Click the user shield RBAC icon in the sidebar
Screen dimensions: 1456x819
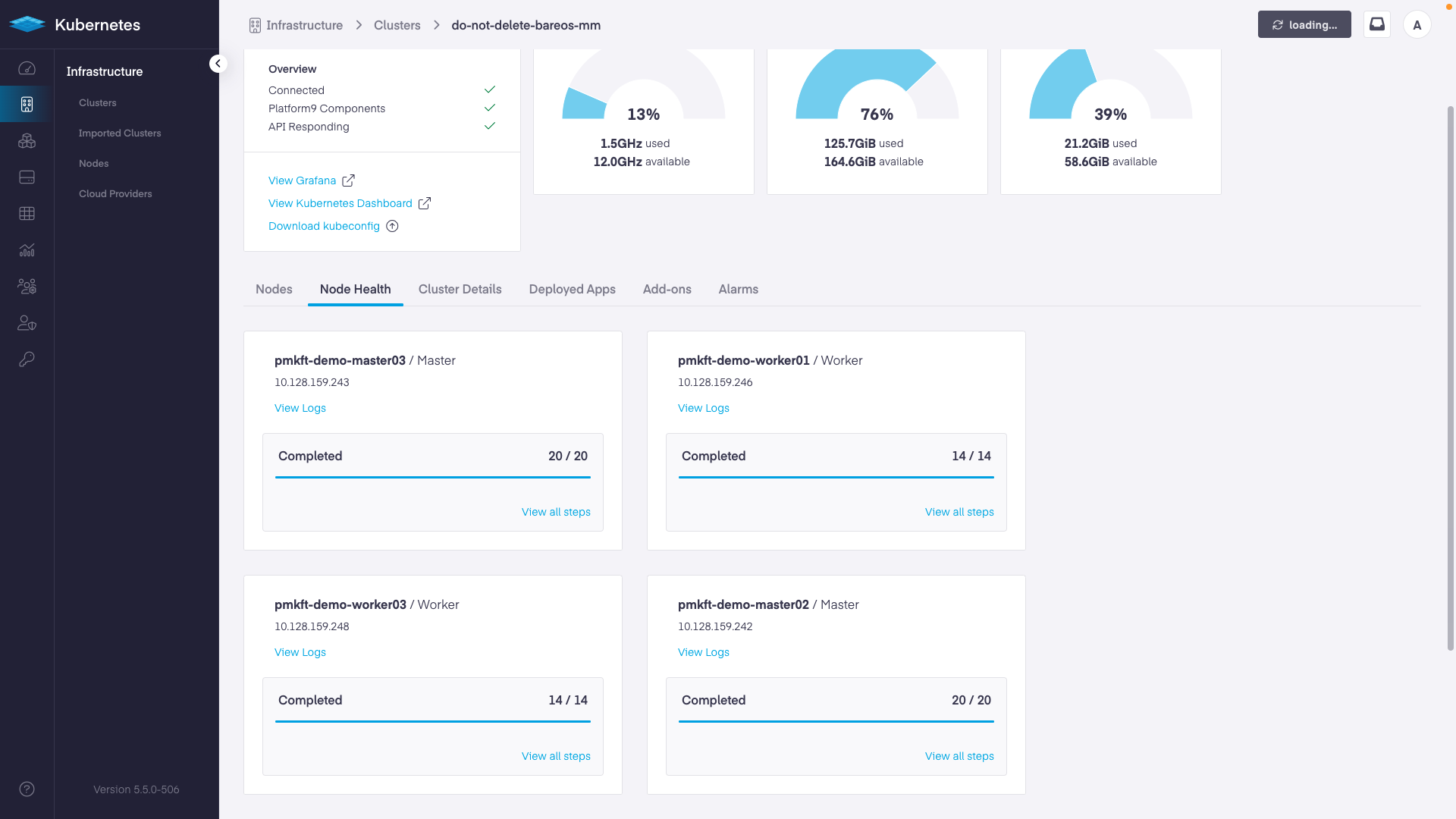[x=27, y=323]
